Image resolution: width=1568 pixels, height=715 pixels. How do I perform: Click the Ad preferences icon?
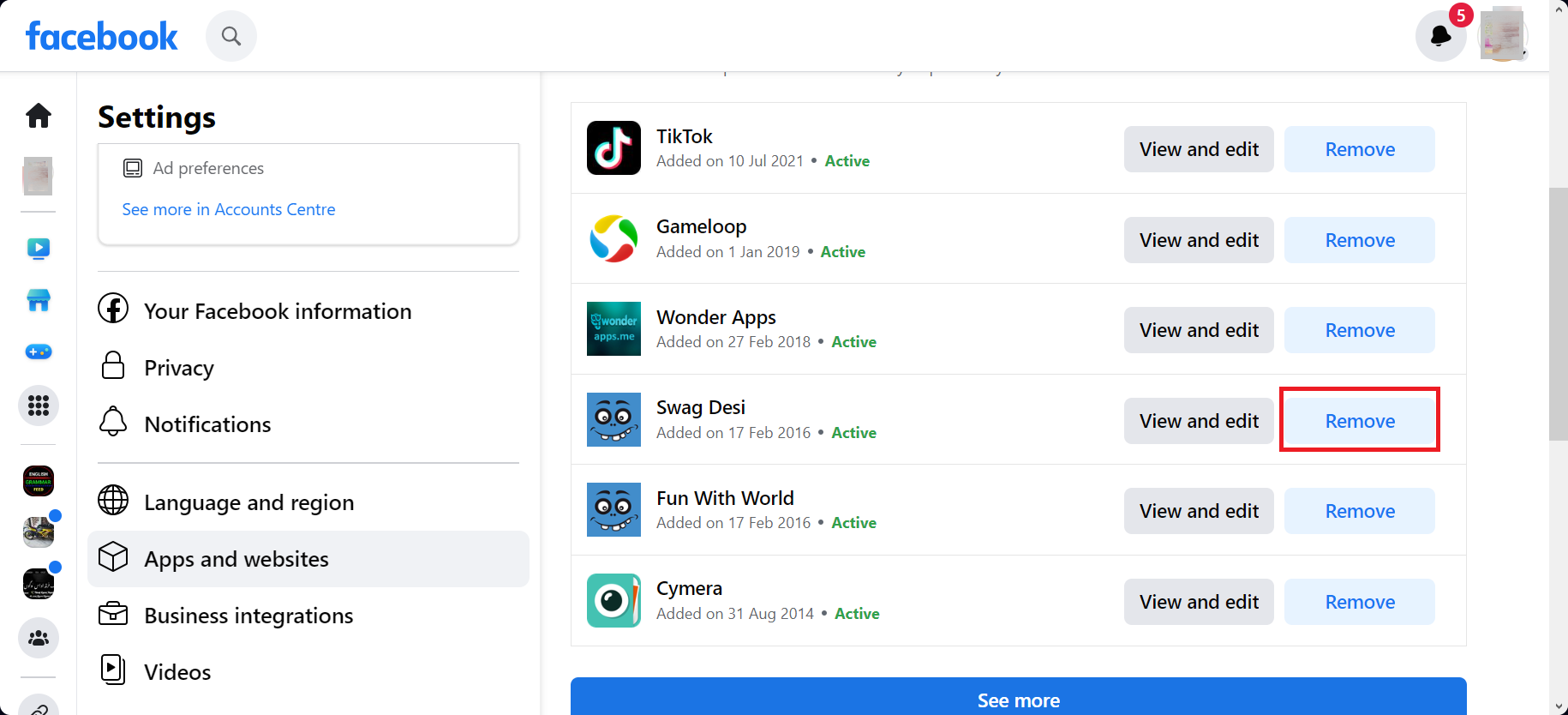coord(133,168)
